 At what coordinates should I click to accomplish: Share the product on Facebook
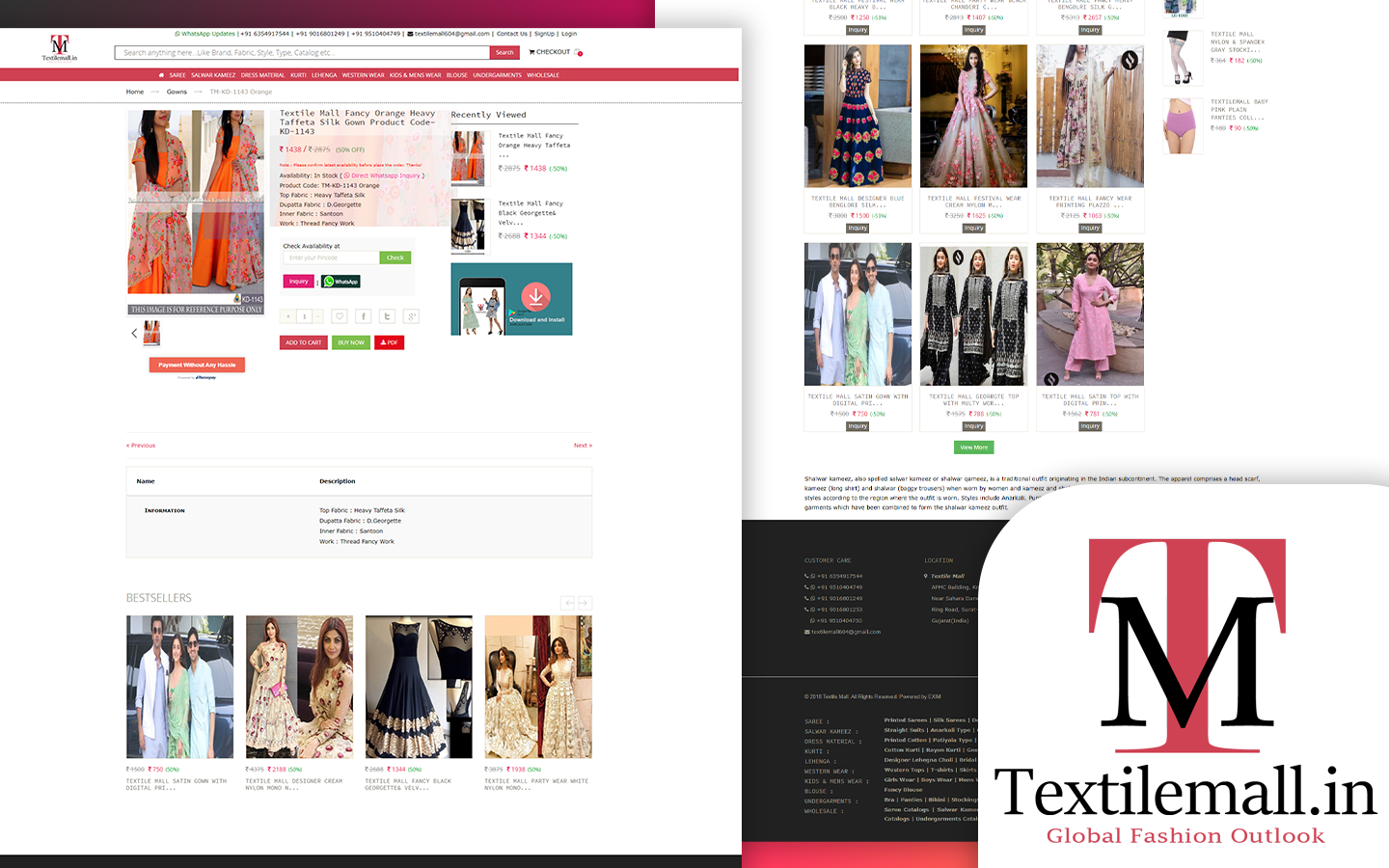point(363,316)
